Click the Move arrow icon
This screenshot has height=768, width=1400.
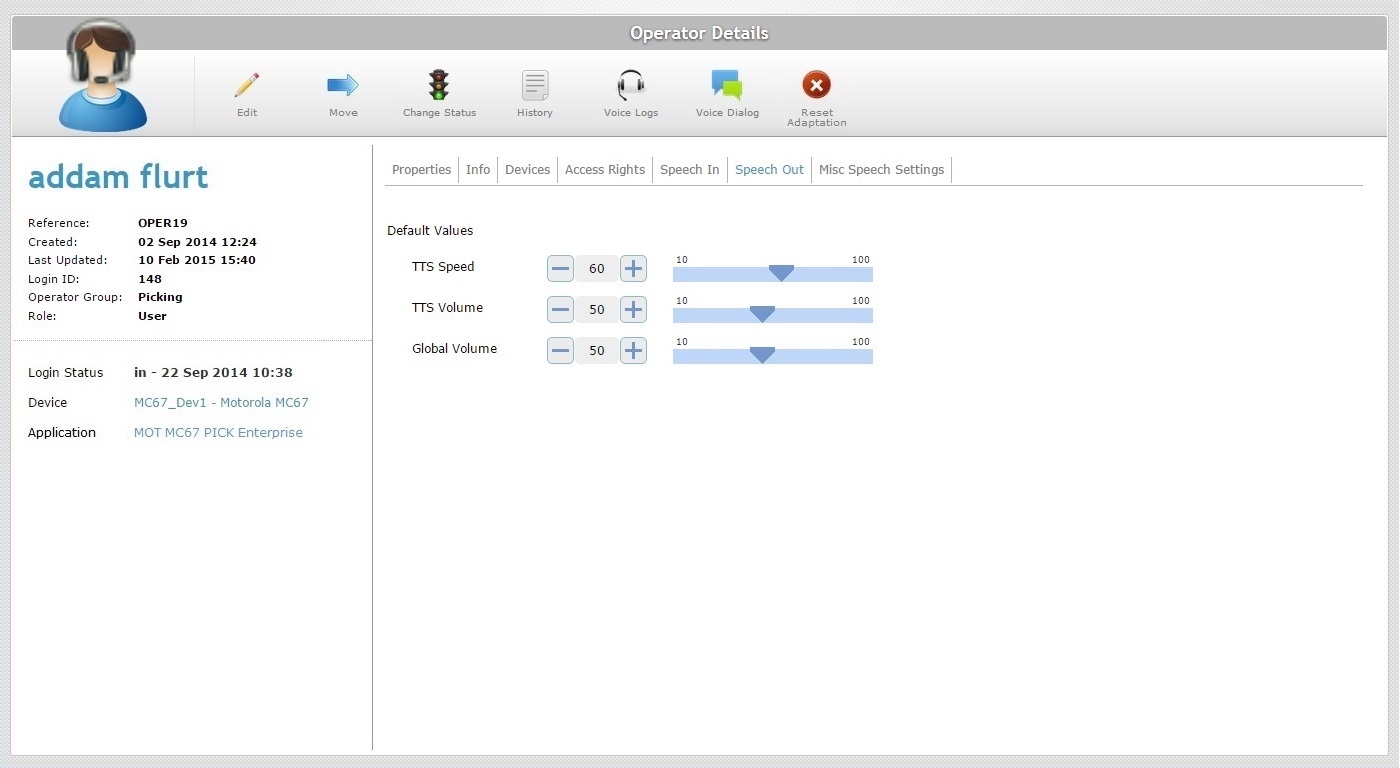coord(343,85)
